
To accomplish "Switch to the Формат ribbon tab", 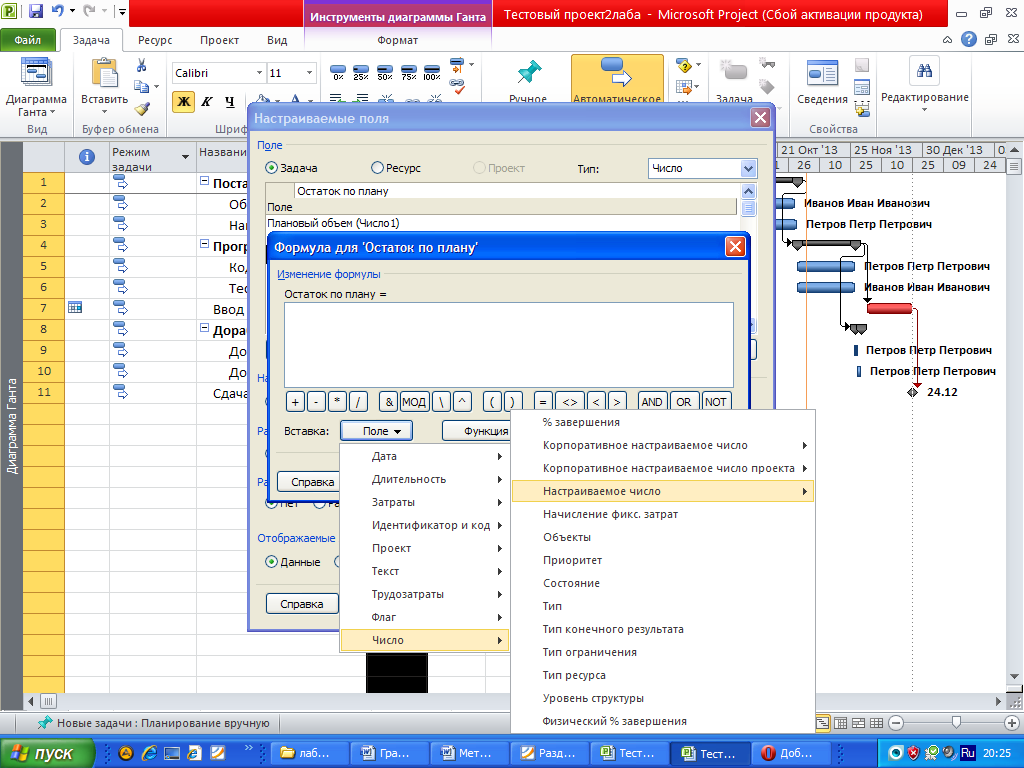I will [397, 40].
